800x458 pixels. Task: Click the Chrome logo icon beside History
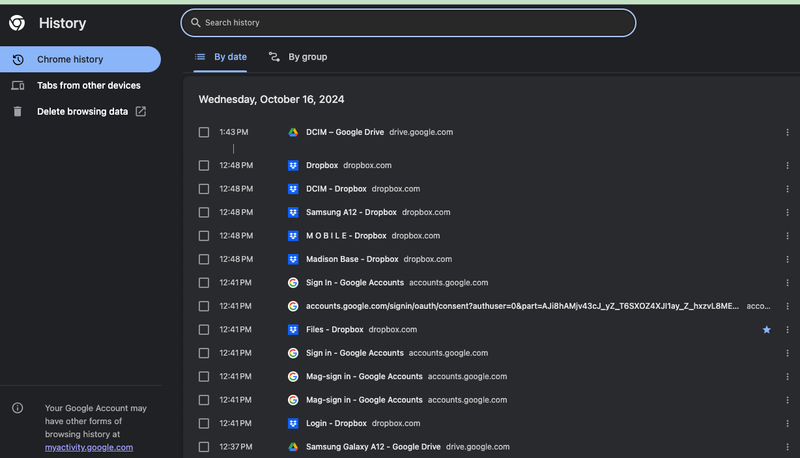pos(17,22)
